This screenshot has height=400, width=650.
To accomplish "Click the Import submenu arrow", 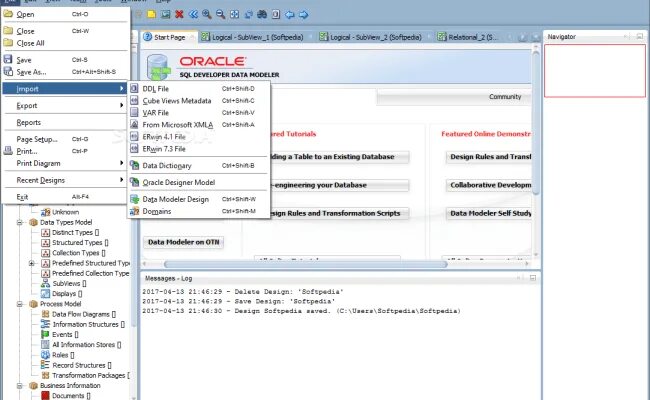I will 121,88.
